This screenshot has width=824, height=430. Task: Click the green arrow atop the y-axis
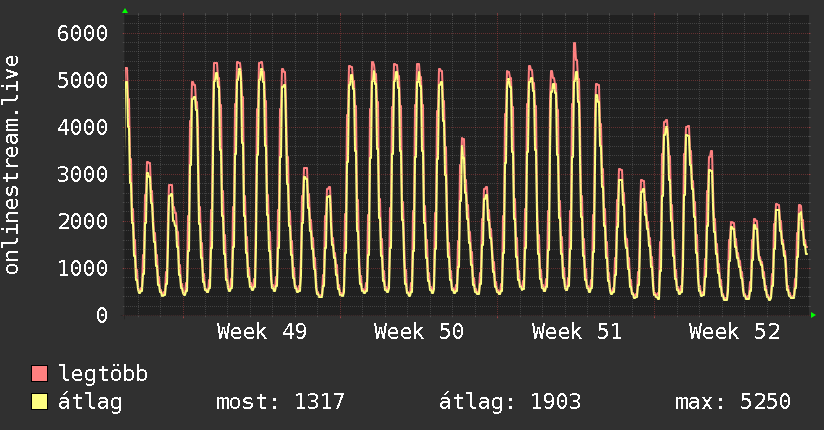point(124,11)
